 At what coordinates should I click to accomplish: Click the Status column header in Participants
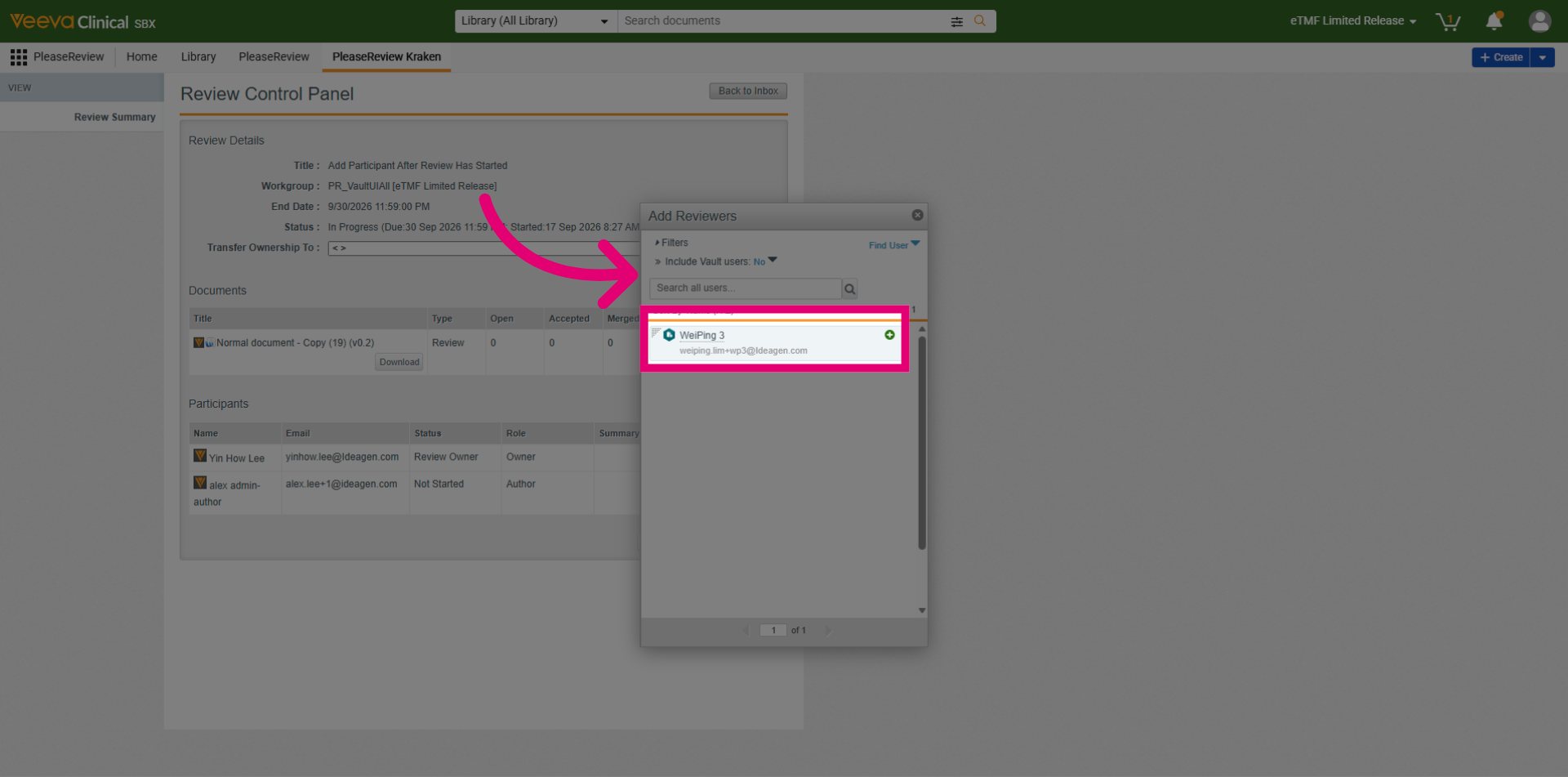point(455,433)
